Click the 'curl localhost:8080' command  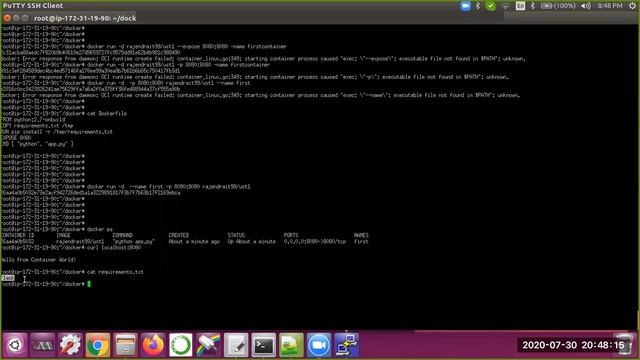(x=114, y=247)
